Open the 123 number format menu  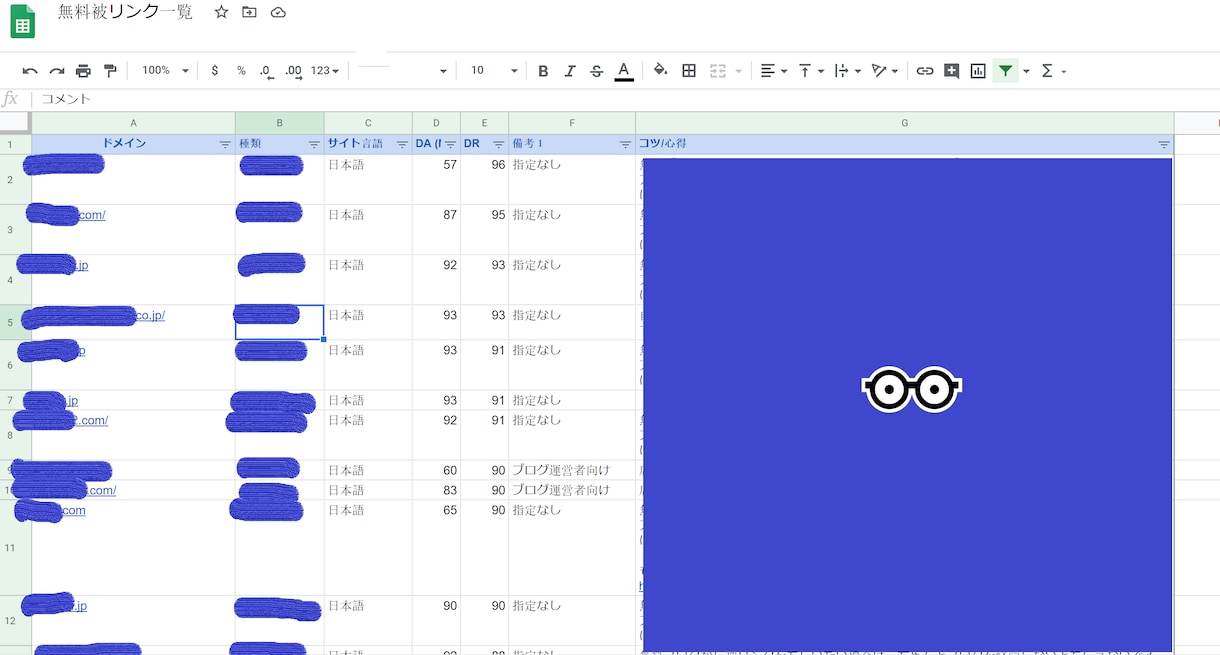[325, 71]
